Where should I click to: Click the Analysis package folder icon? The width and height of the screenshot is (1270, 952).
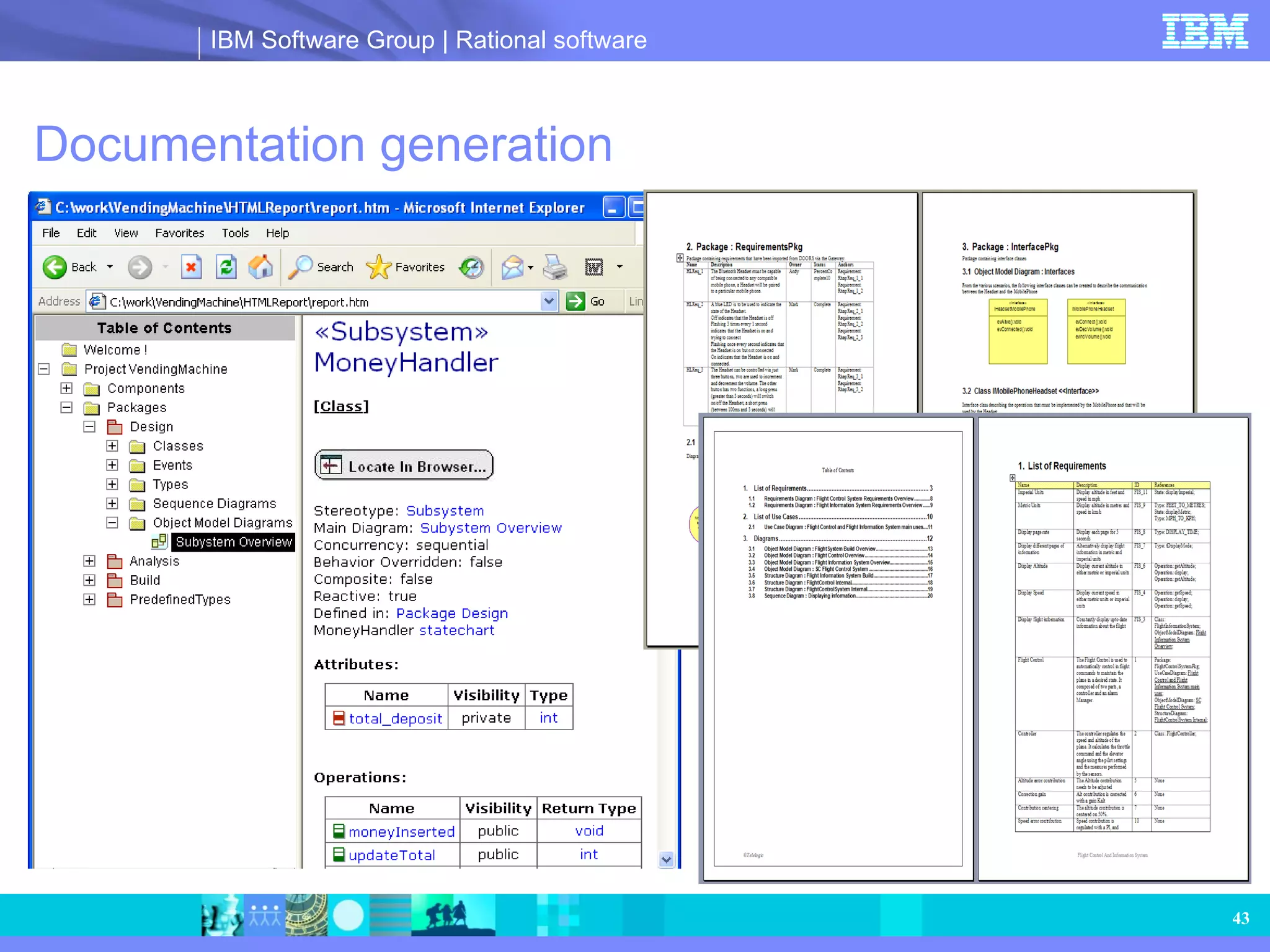pos(115,561)
